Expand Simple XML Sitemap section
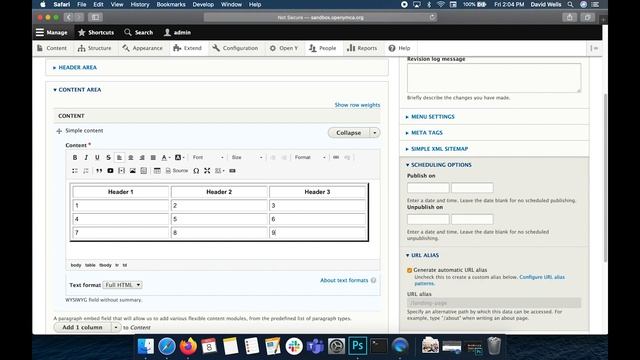 439,149
